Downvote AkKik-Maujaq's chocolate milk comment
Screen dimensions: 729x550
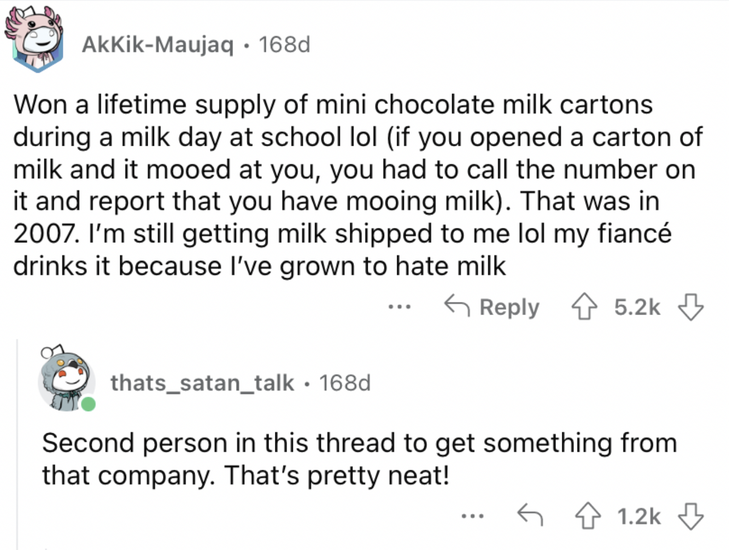coord(691,307)
